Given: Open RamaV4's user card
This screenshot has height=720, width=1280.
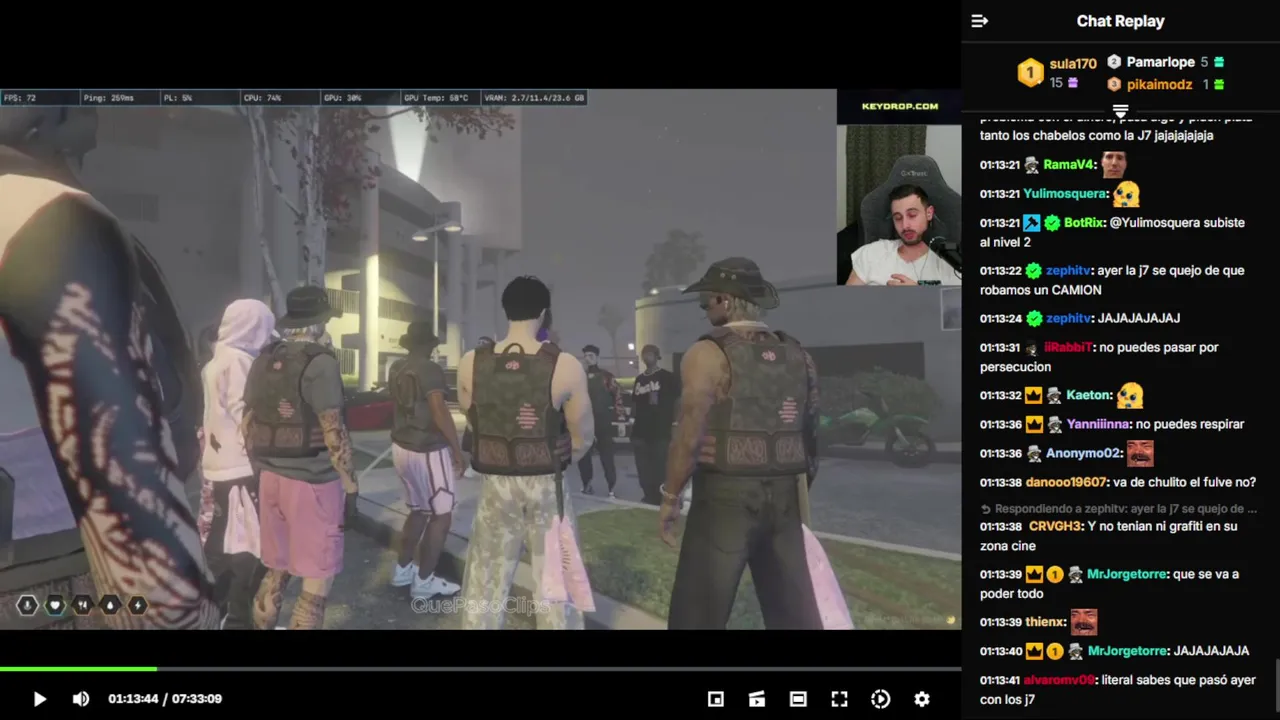Looking at the screenshot, I should point(1068,165).
